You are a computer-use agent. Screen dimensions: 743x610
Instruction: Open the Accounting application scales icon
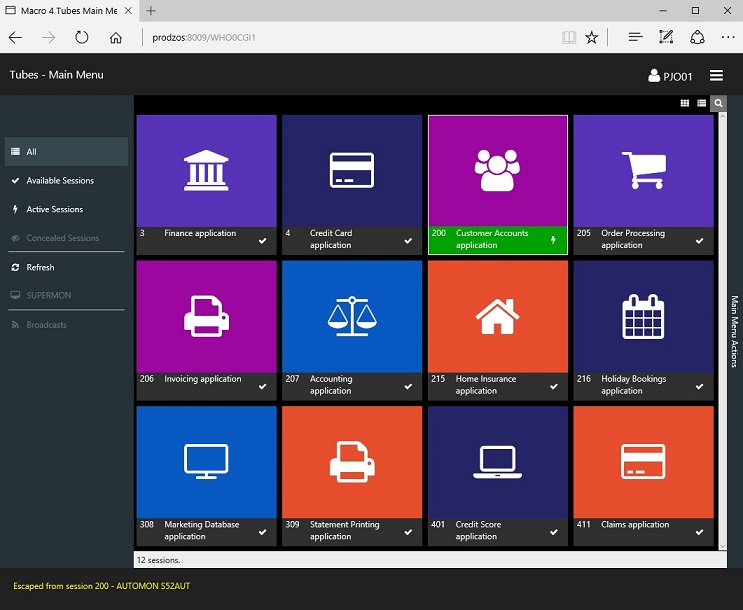point(351,316)
